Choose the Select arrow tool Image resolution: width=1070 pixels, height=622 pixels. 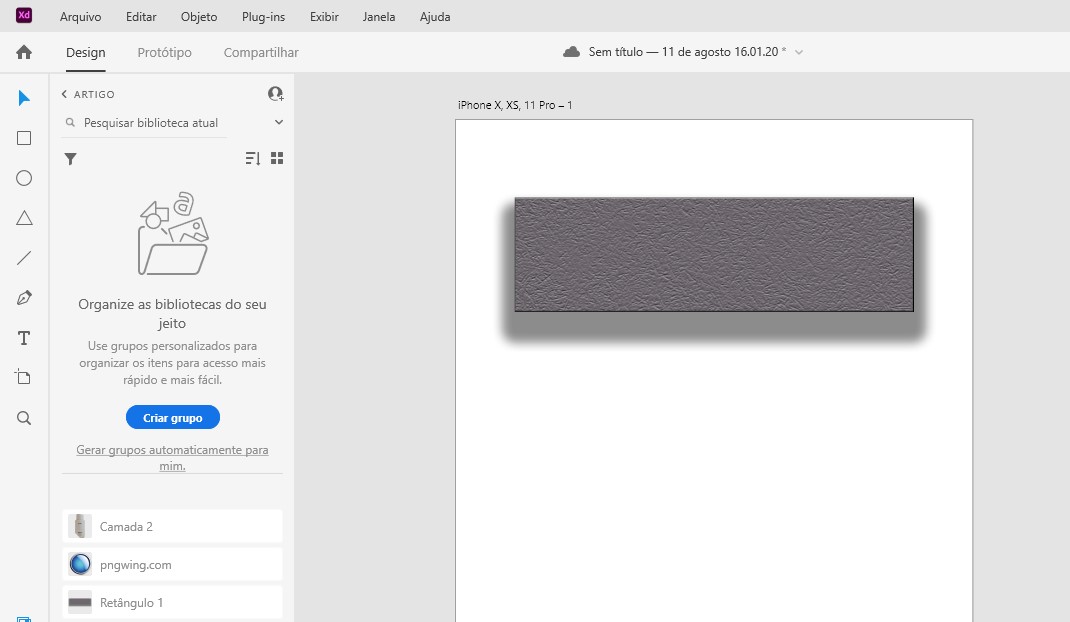24,98
